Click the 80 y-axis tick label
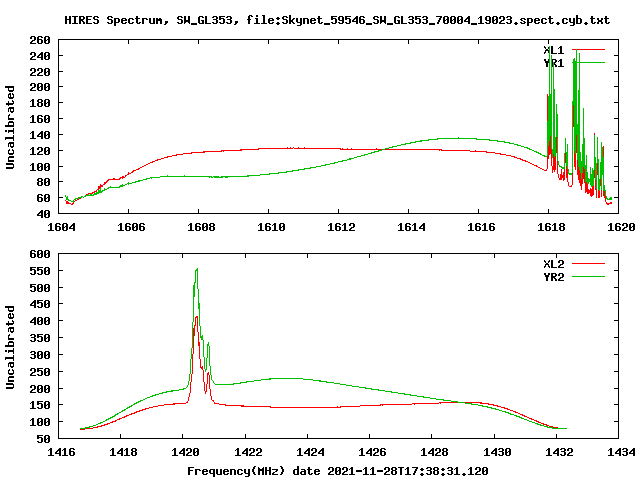The height and width of the screenshot is (480, 640). pos(44,182)
